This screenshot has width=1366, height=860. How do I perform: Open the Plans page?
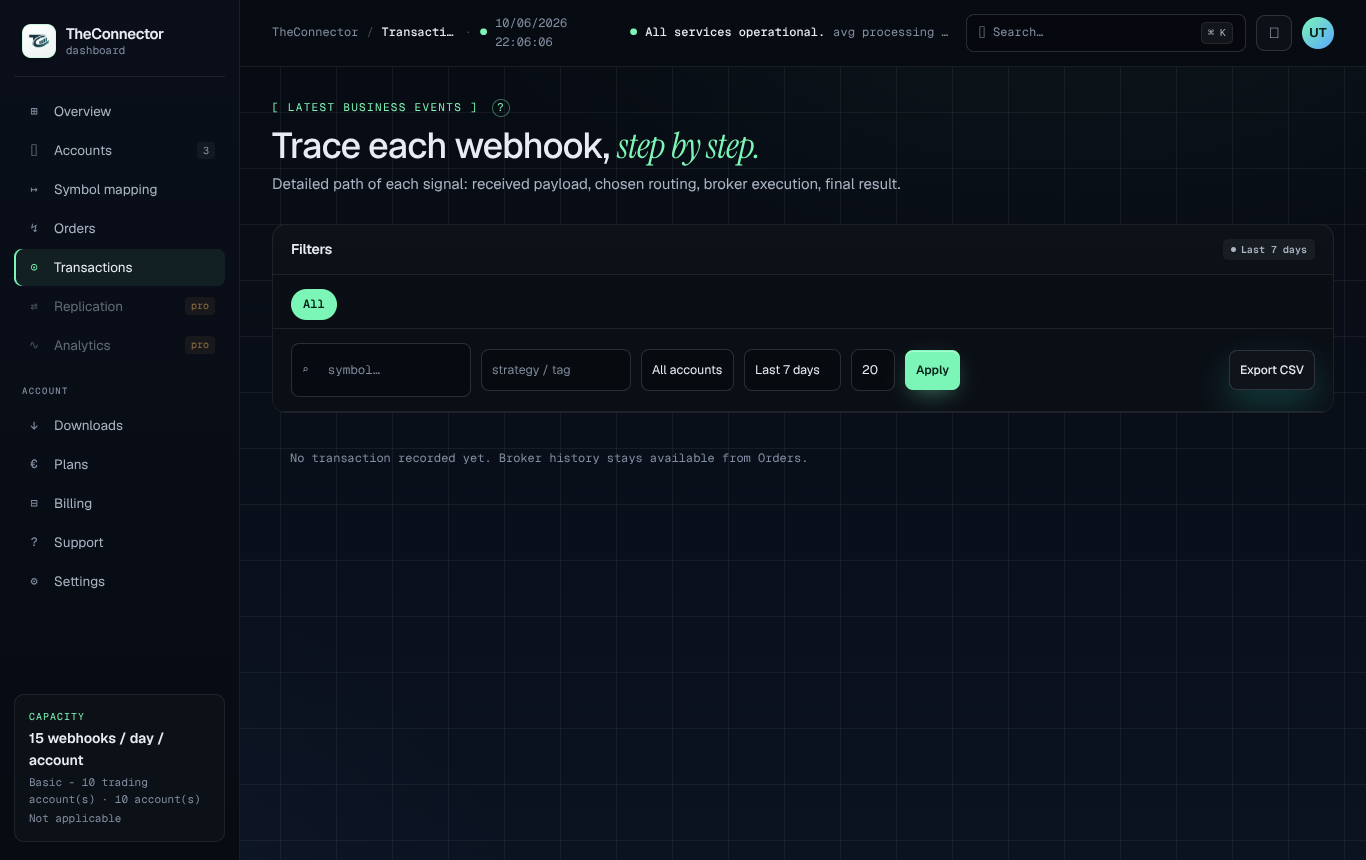coord(119,464)
